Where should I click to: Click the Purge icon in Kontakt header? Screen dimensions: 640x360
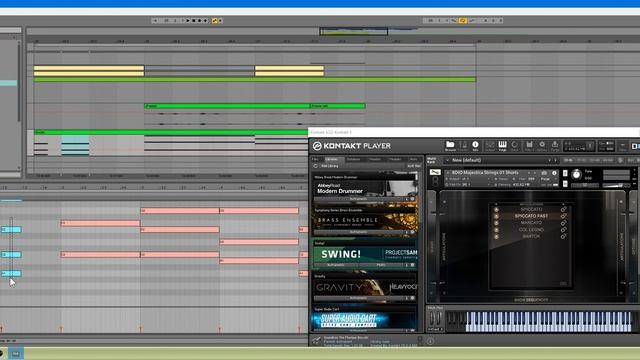[555, 145]
